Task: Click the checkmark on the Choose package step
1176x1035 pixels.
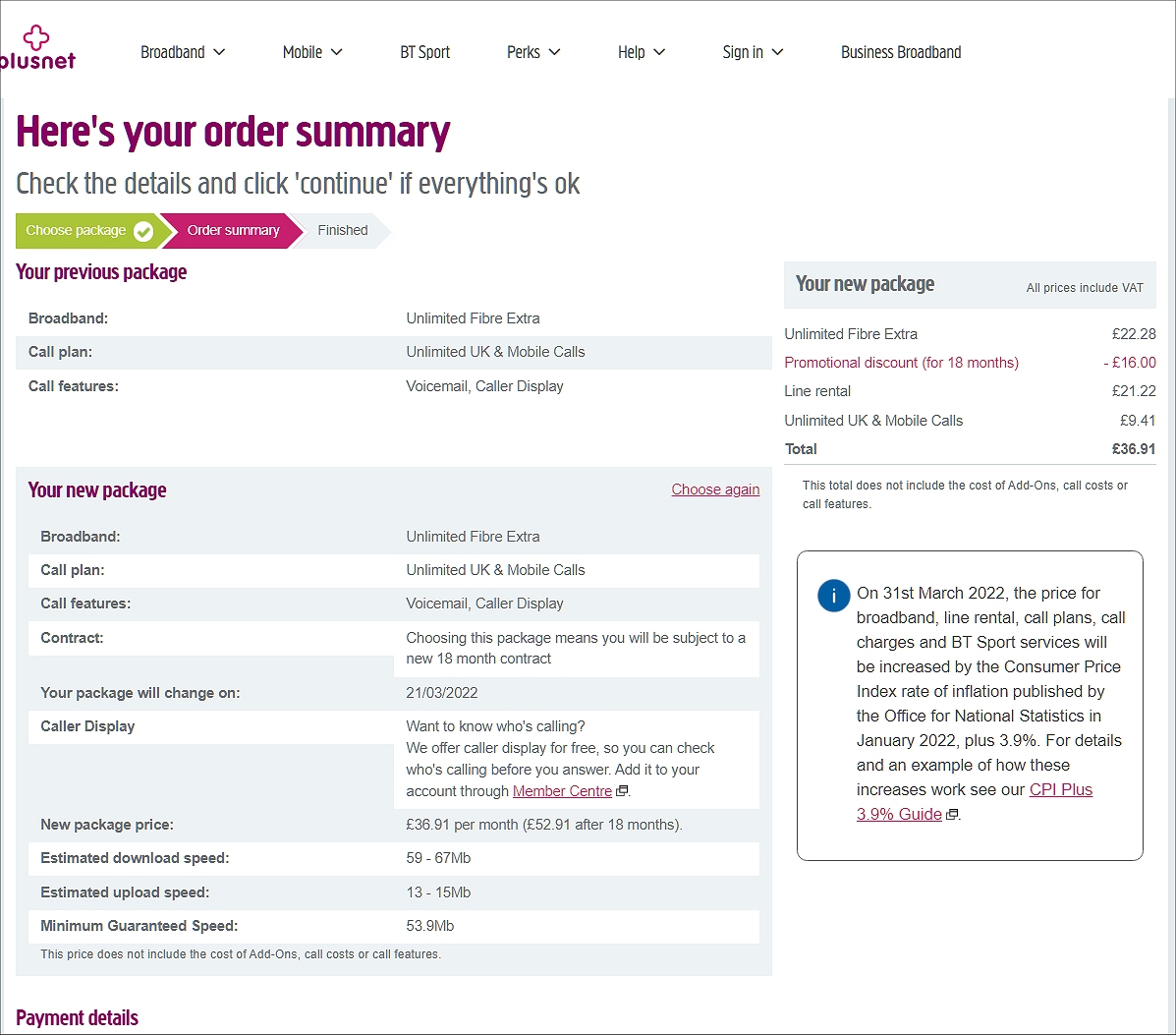Action: [x=143, y=230]
